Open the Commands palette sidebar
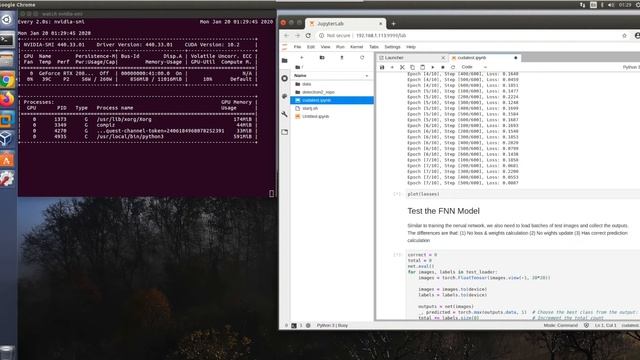The image size is (640, 360). pyautogui.click(x=284, y=96)
